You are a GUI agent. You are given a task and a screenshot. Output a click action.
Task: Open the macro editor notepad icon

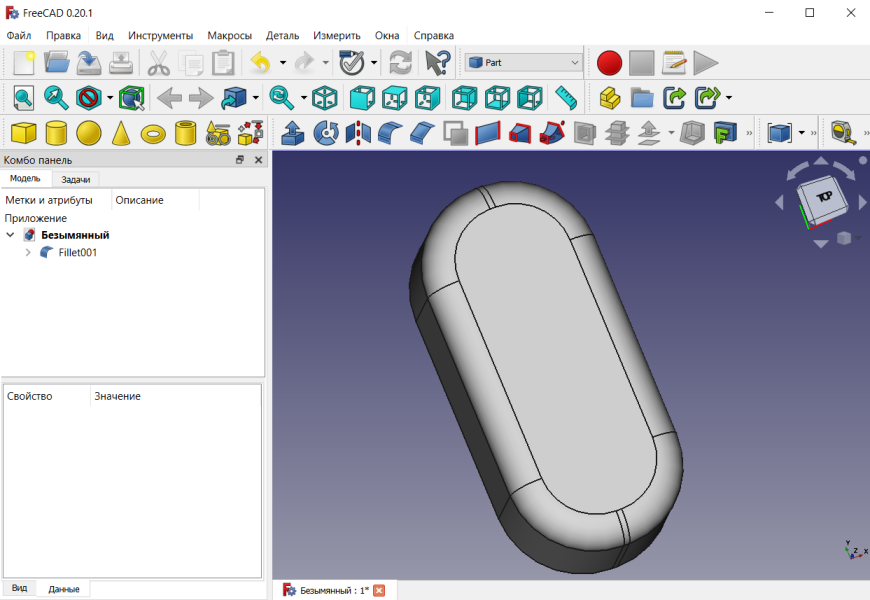coord(674,63)
